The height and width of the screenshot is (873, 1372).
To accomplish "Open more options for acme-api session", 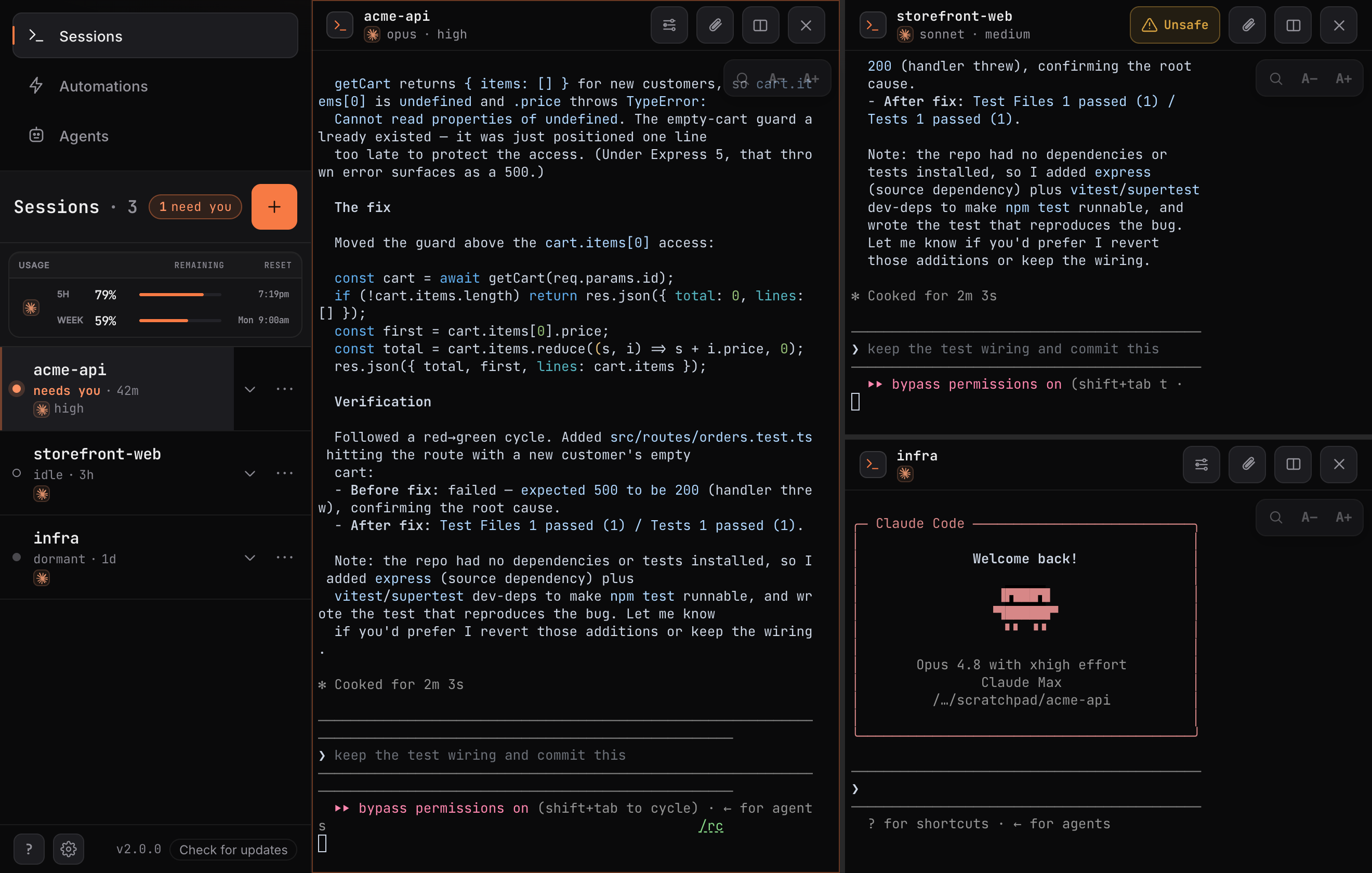I will coord(284,389).
